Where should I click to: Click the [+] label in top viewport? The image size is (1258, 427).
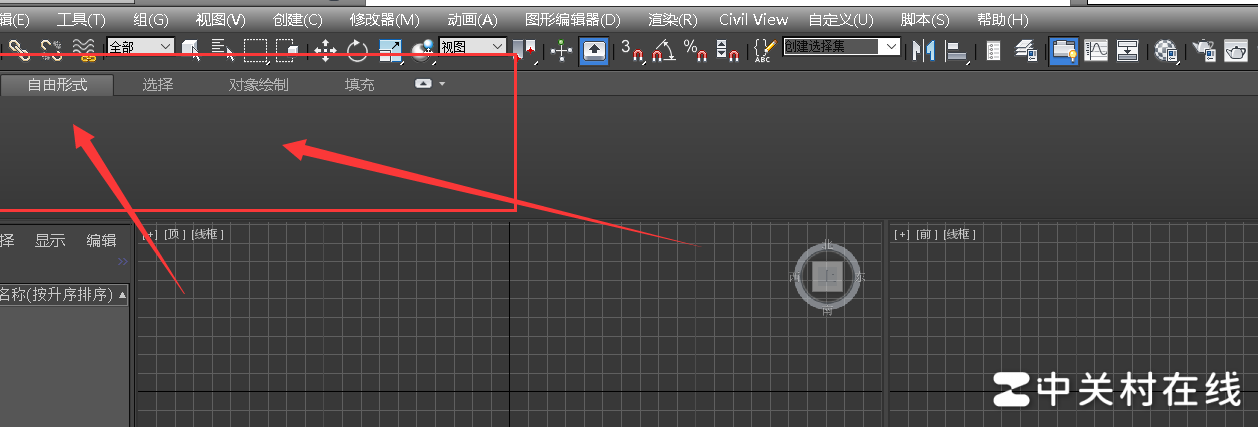pyautogui.click(x=150, y=234)
